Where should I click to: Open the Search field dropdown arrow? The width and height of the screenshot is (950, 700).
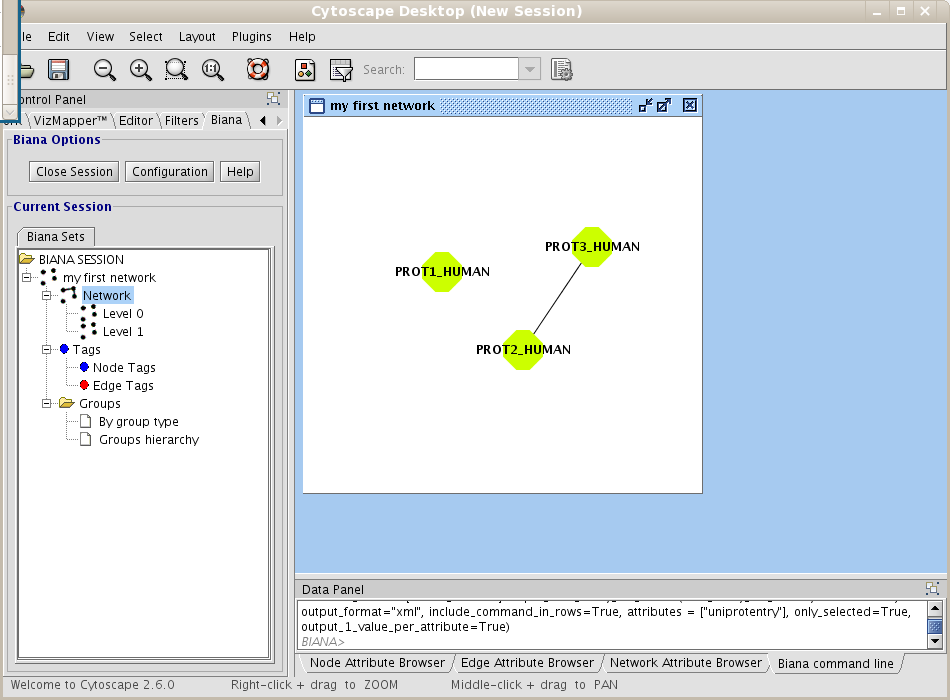click(x=530, y=70)
